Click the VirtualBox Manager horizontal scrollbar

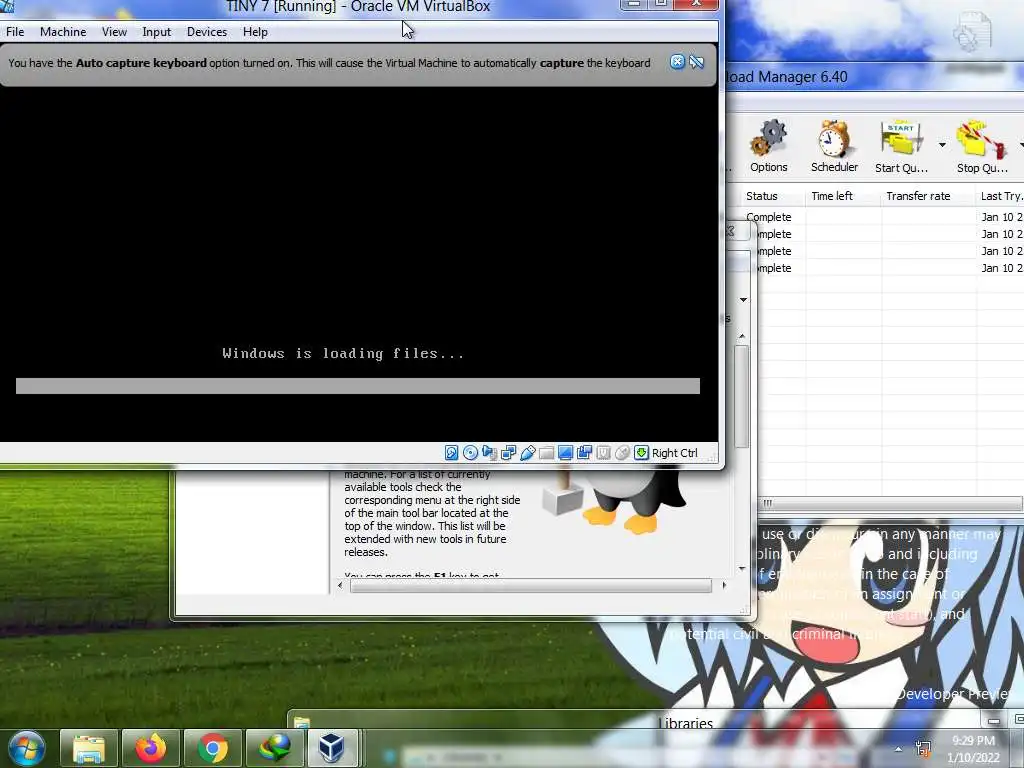(531, 586)
